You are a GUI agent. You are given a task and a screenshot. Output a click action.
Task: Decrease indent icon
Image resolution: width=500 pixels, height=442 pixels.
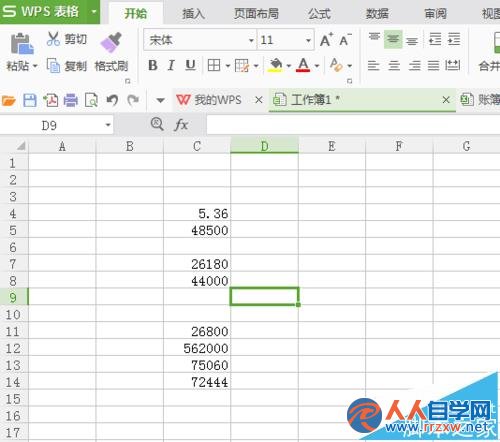(435, 39)
